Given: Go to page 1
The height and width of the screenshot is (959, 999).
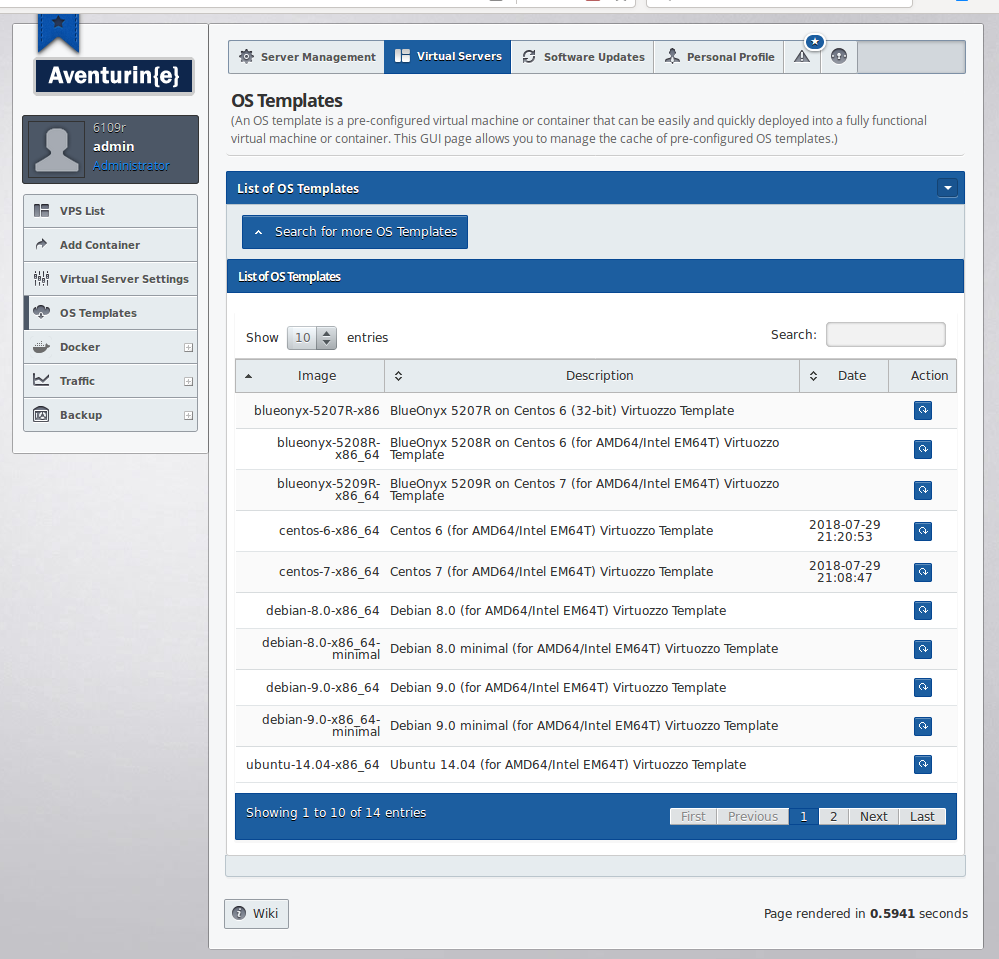Looking at the screenshot, I should point(804,816).
